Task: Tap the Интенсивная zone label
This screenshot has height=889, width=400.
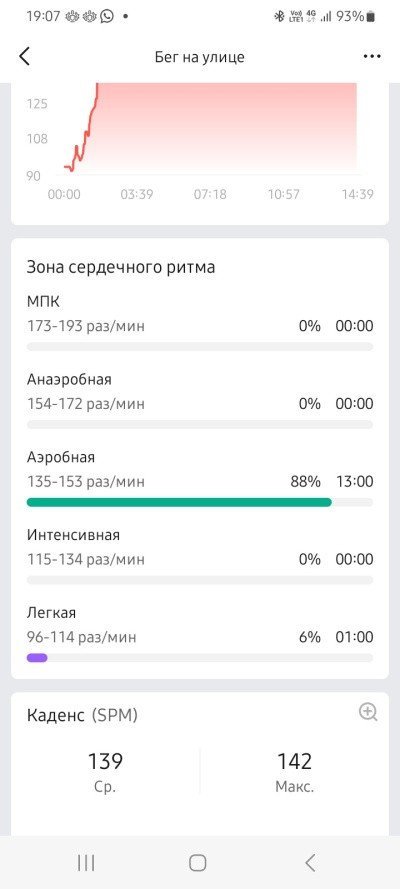Action: (73, 535)
